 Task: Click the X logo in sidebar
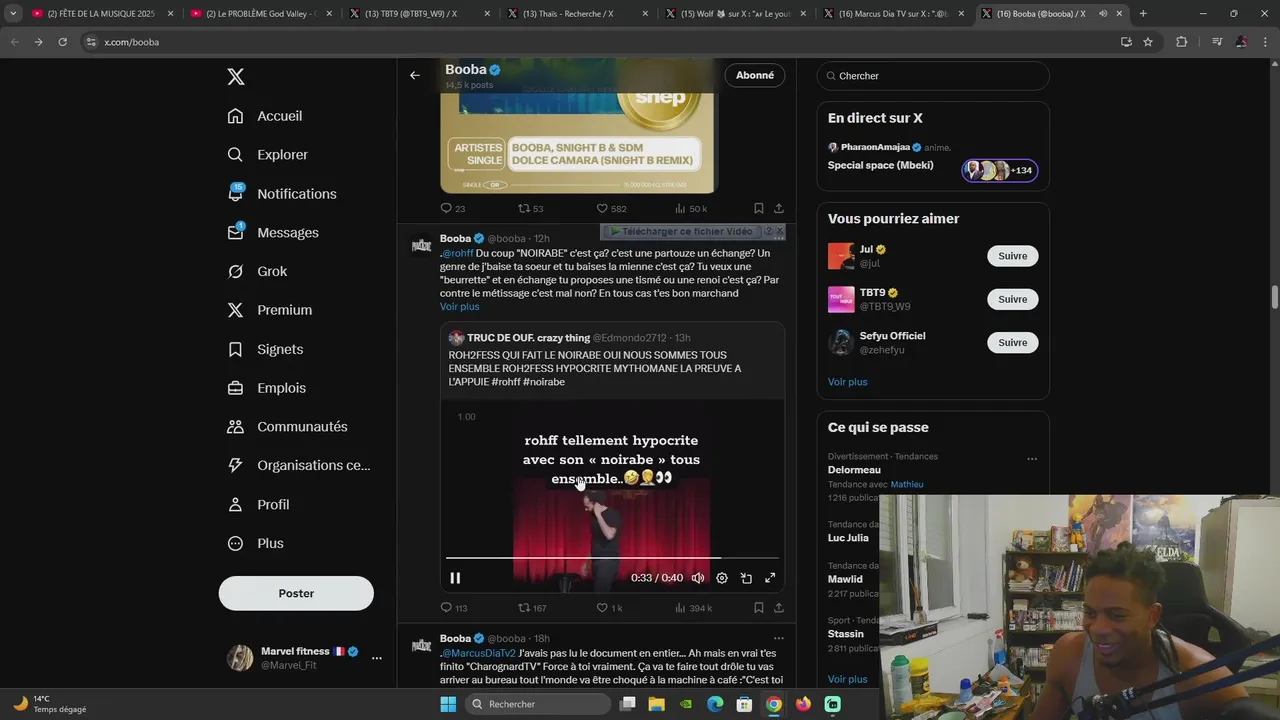(235, 77)
